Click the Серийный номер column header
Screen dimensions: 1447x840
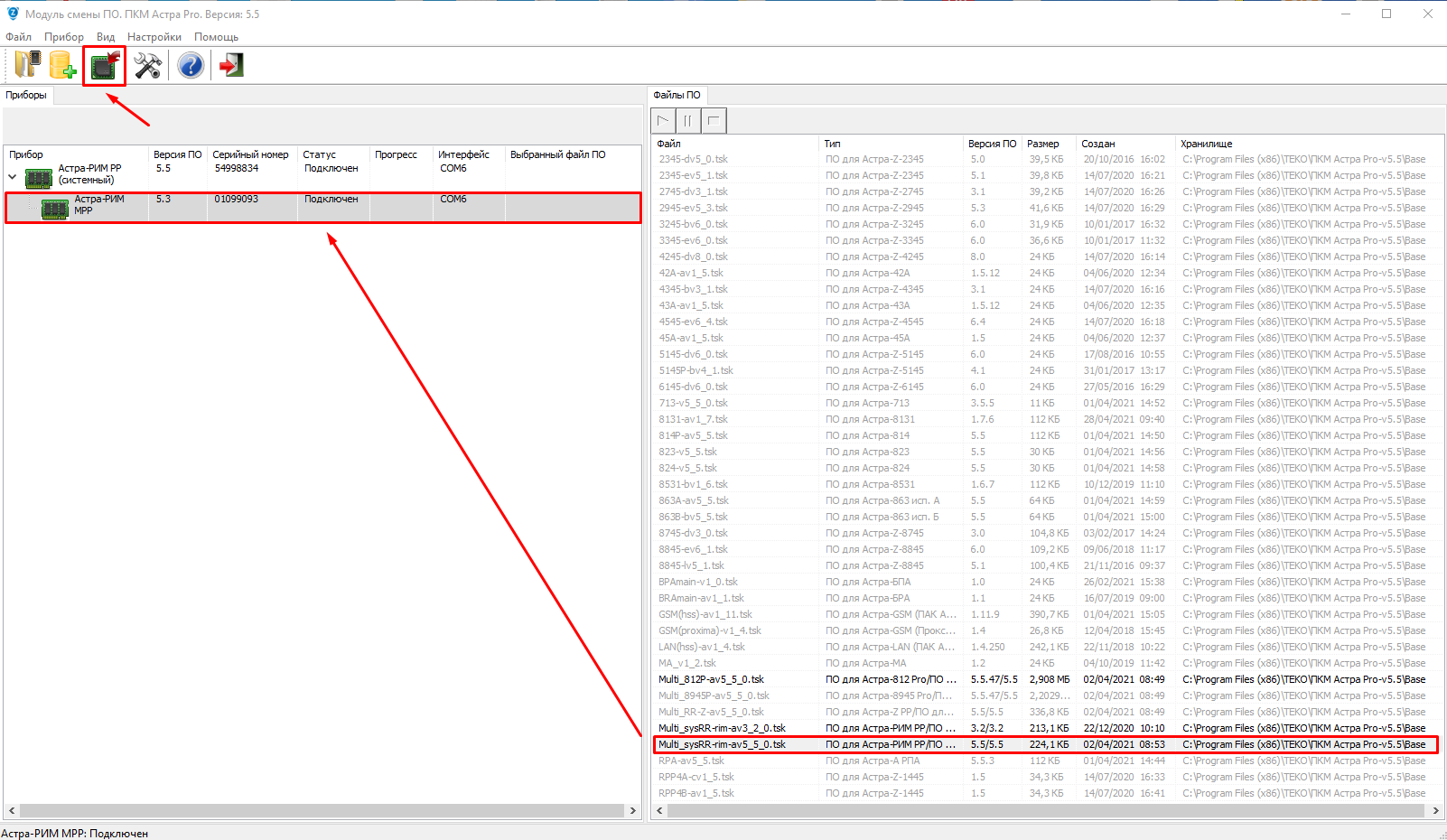tap(250, 154)
